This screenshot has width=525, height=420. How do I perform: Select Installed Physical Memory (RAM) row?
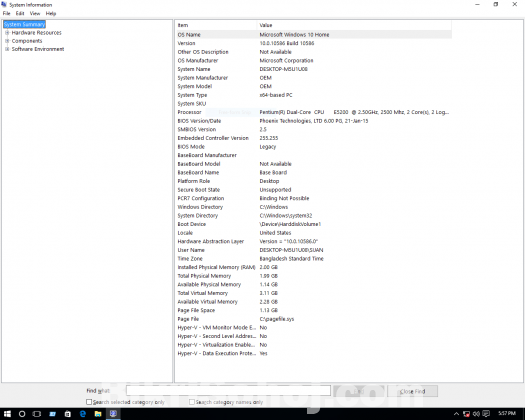point(314,267)
